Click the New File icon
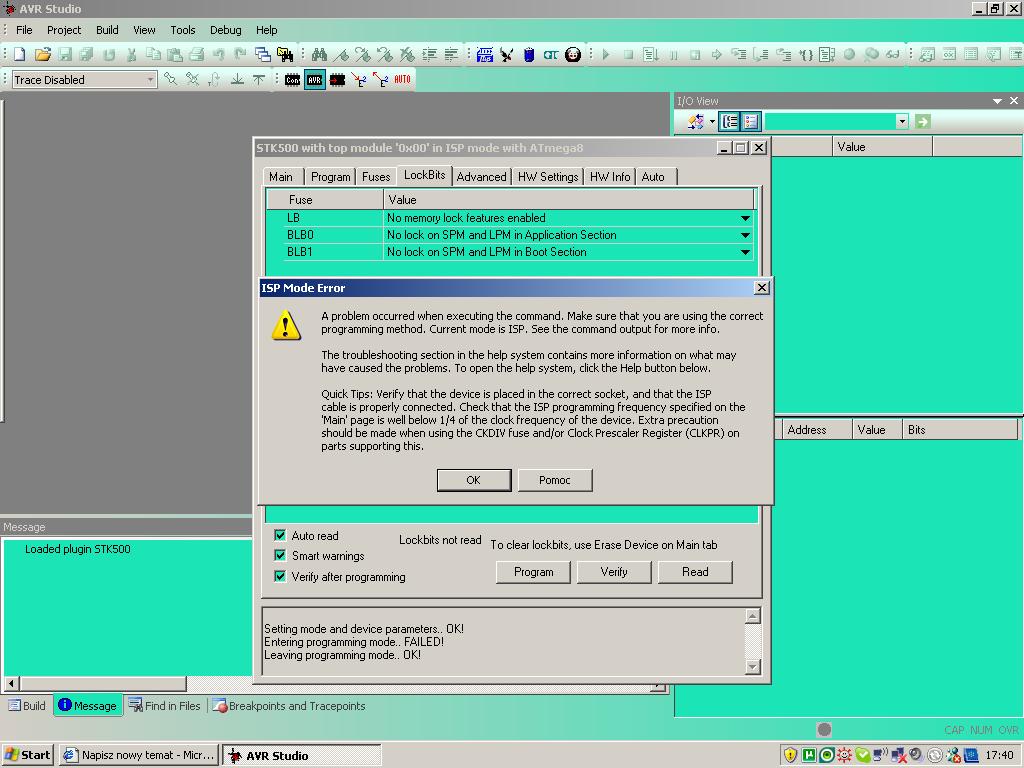The height and width of the screenshot is (768, 1024). pos(20,55)
